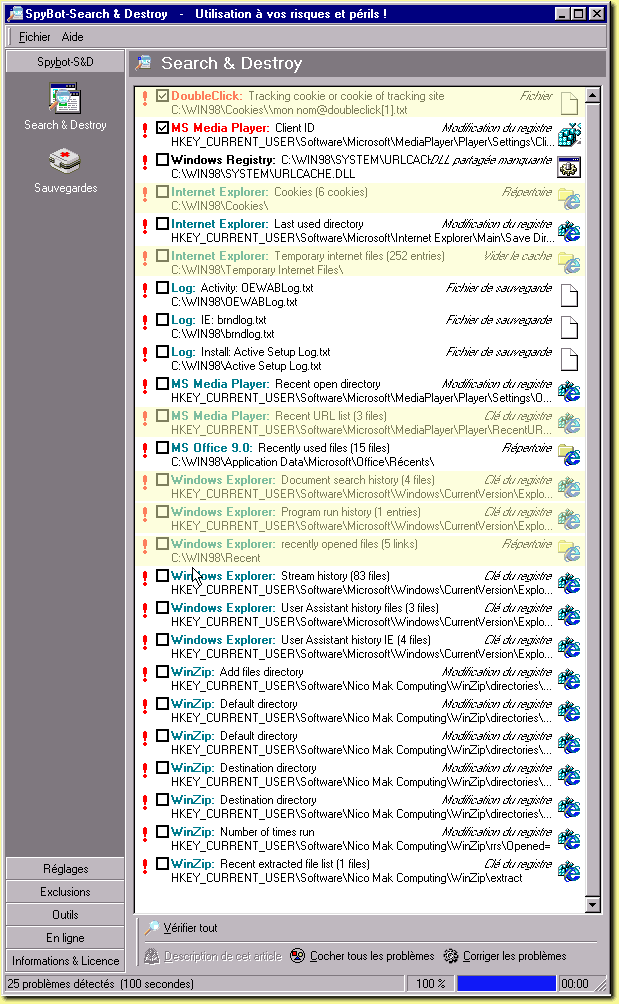Click Description de cet article
Image resolution: width=619 pixels, height=1004 pixels.
[213, 956]
